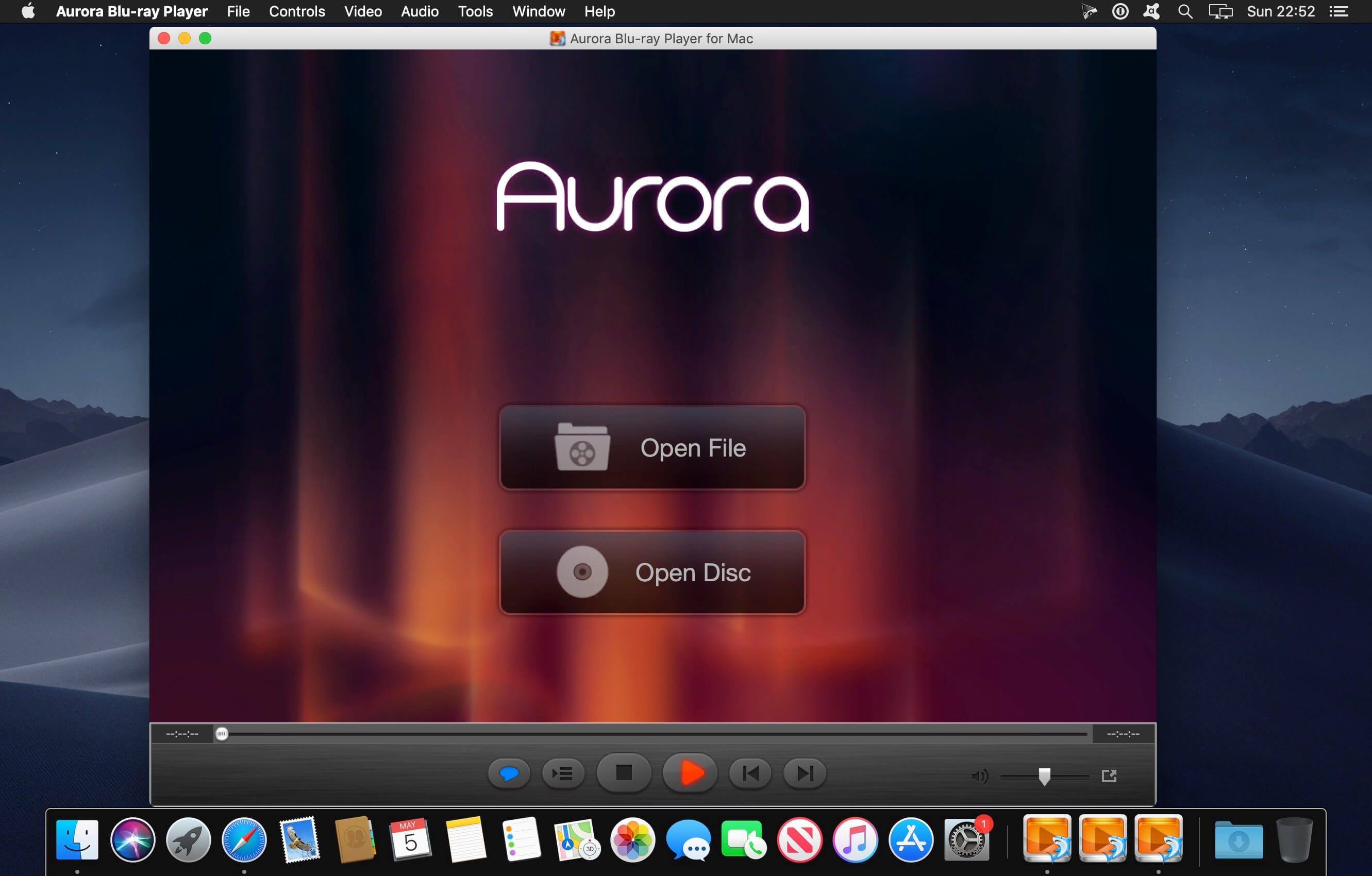This screenshot has height=876, width=1372.
Task: Open Photos from the Dock
Action: click(632, 839)
